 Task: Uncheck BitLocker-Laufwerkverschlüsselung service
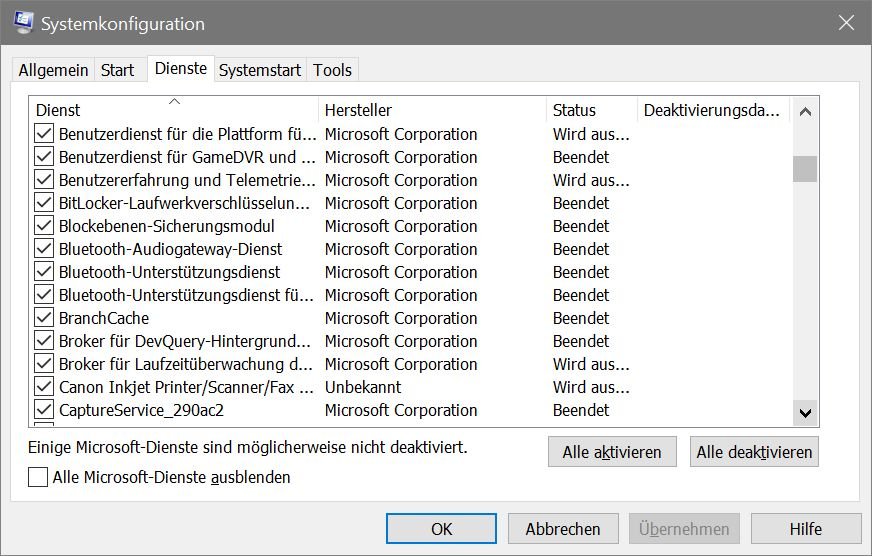44,203
